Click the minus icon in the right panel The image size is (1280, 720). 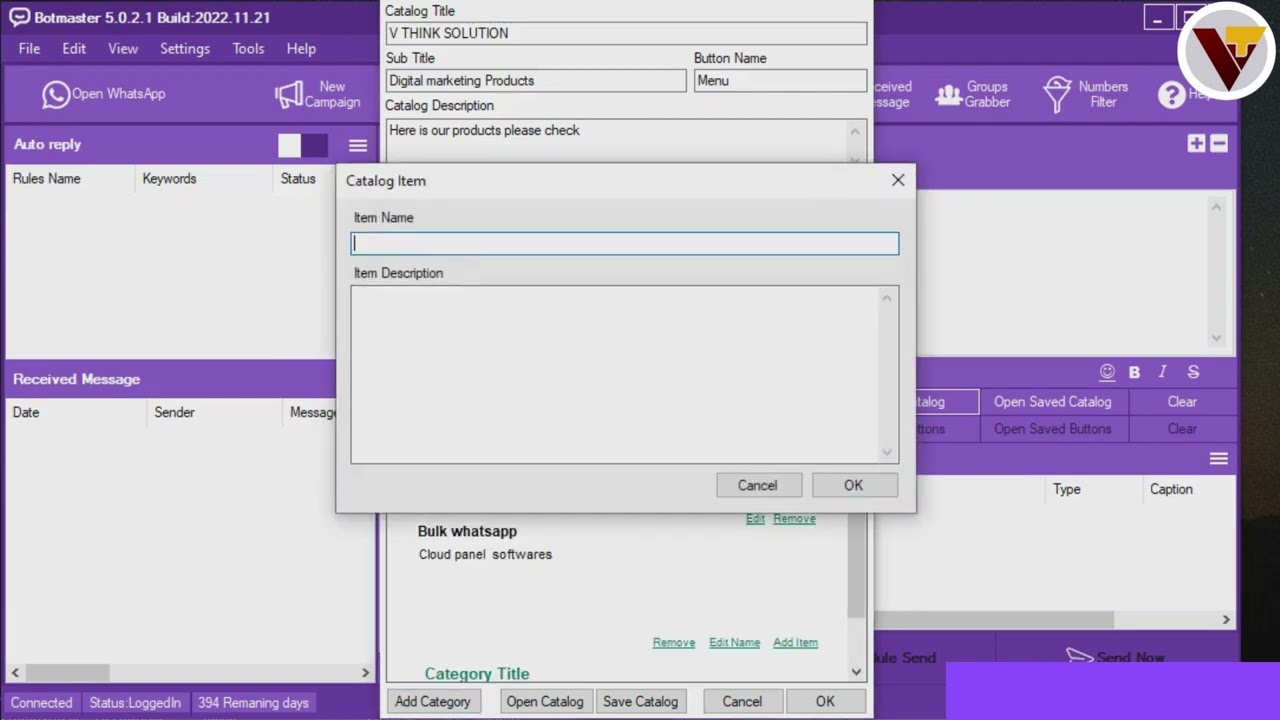pyautogui.click(x=1219, y=143)
